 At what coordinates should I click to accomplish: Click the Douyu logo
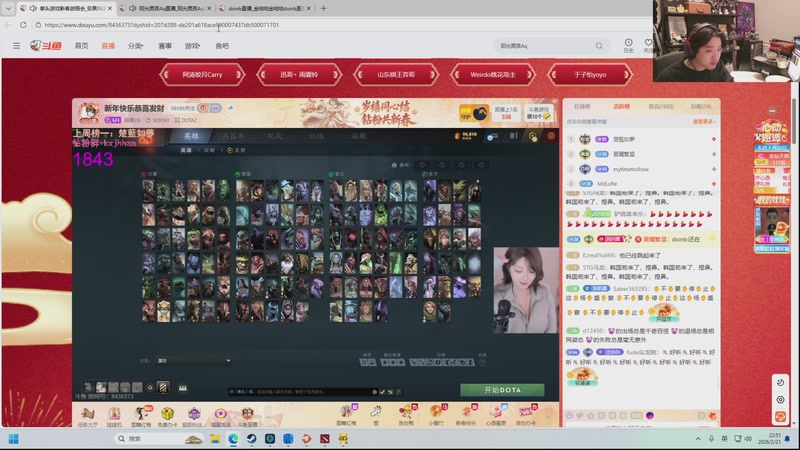pos(46,45)
